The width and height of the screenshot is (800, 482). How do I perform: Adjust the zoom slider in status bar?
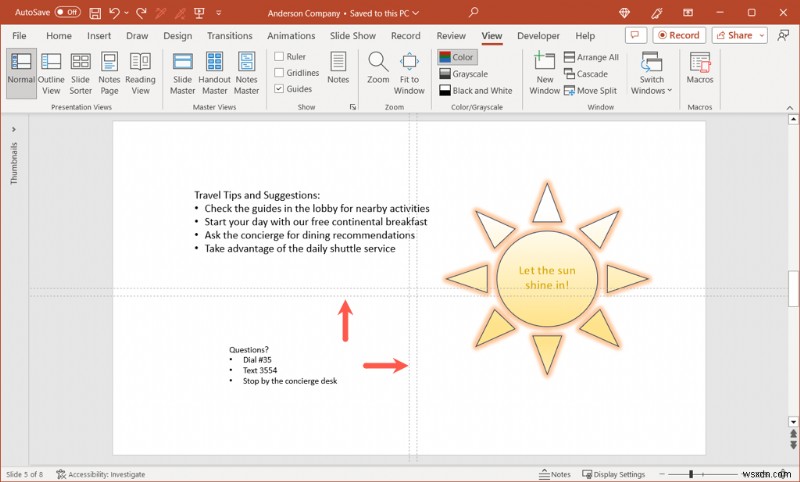[691, 474]
